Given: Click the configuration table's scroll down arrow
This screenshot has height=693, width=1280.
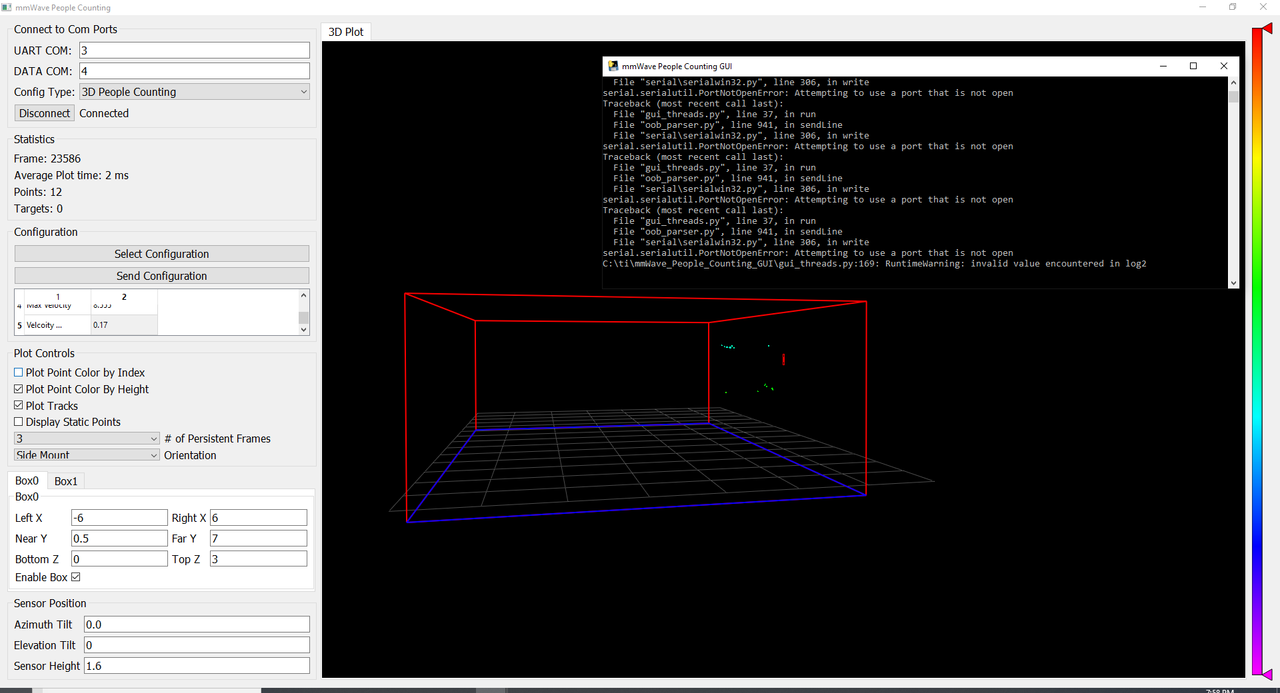Looking at the screenshot, I should point(304,328).
